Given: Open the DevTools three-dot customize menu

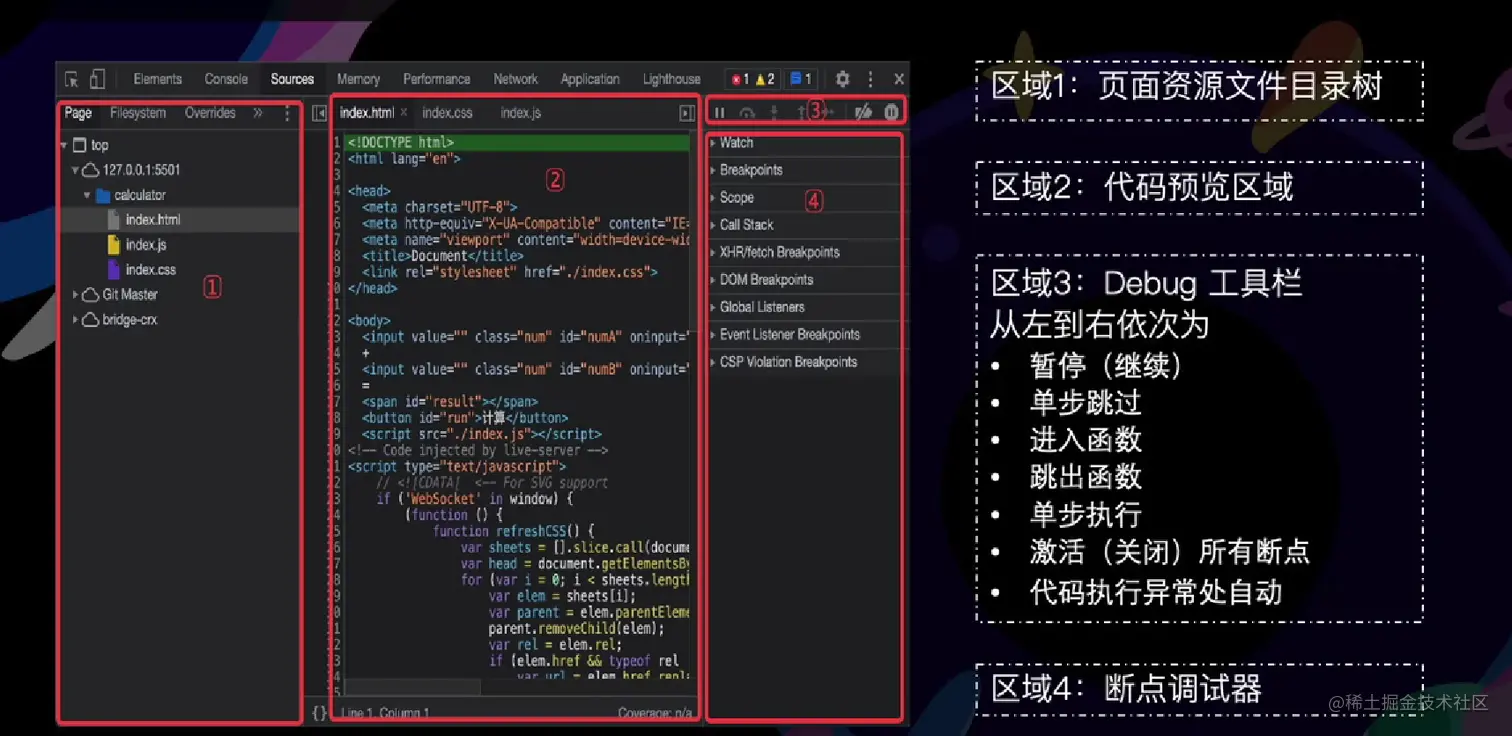Looking at the screenshot, I should [870, 79].
